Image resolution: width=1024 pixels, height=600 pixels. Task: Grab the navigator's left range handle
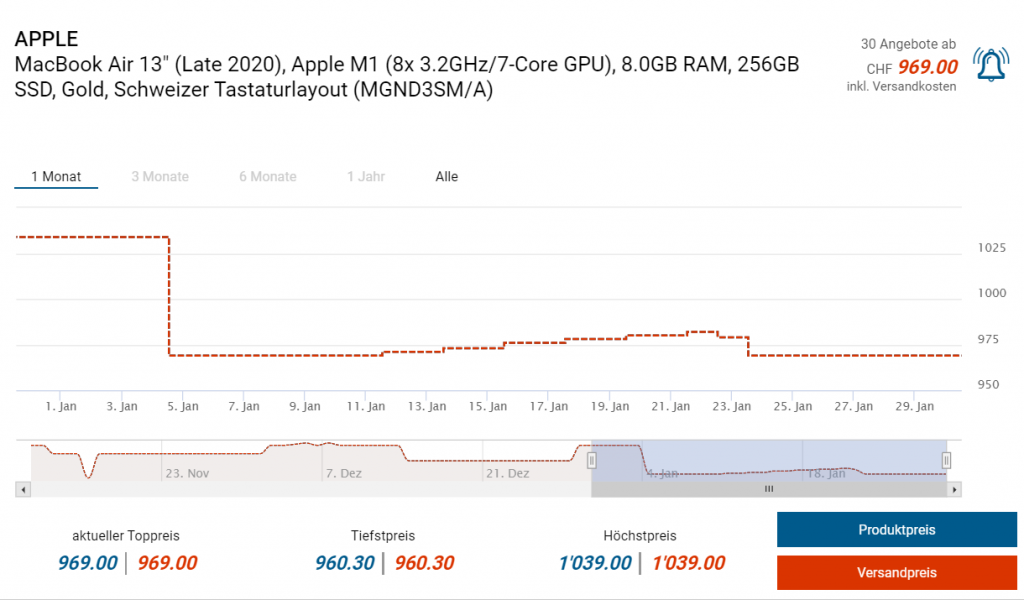[591, 460]
